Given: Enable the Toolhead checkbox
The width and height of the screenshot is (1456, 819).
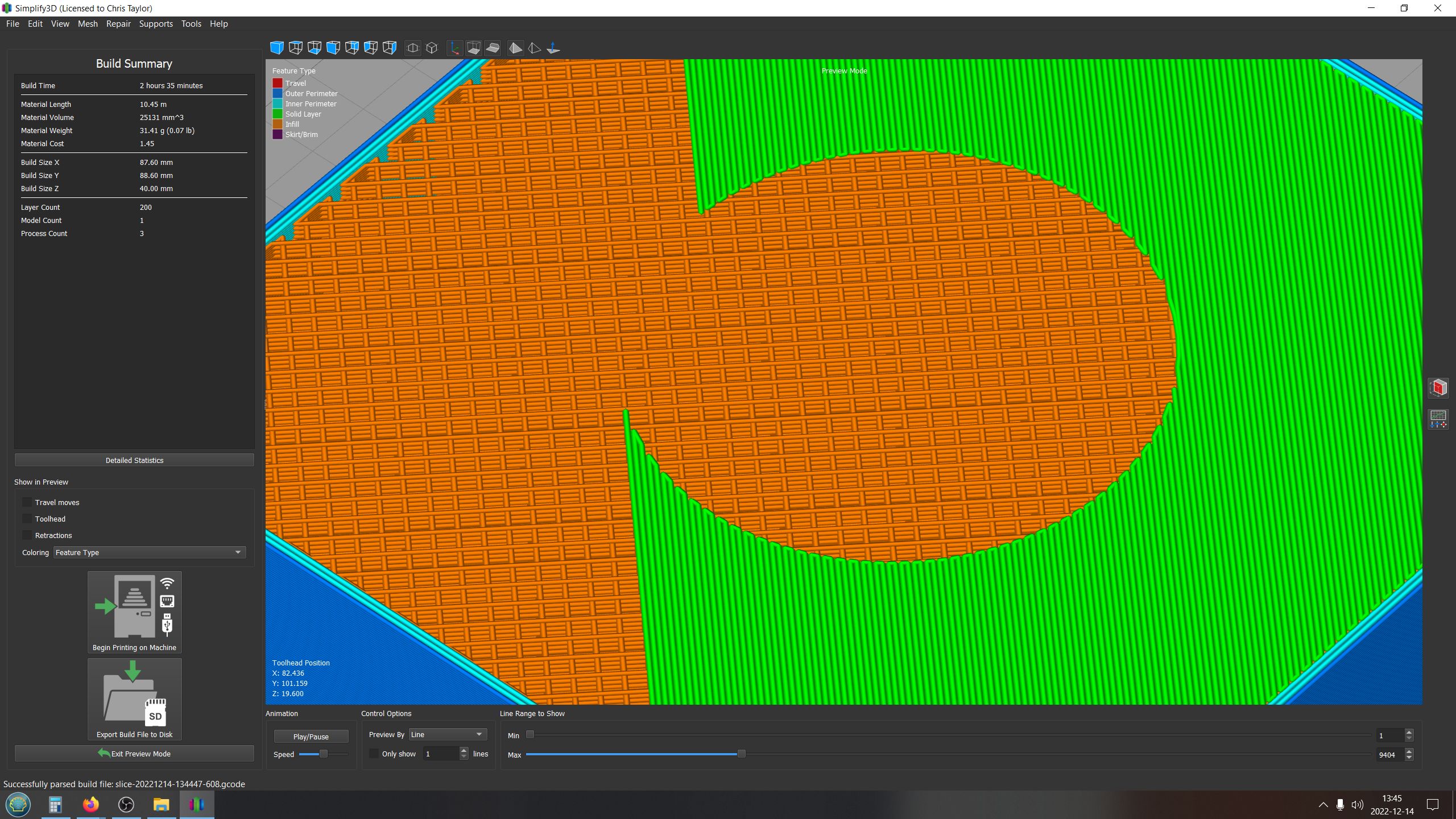Looking at the screenshot, I should (x=27, y=519).
